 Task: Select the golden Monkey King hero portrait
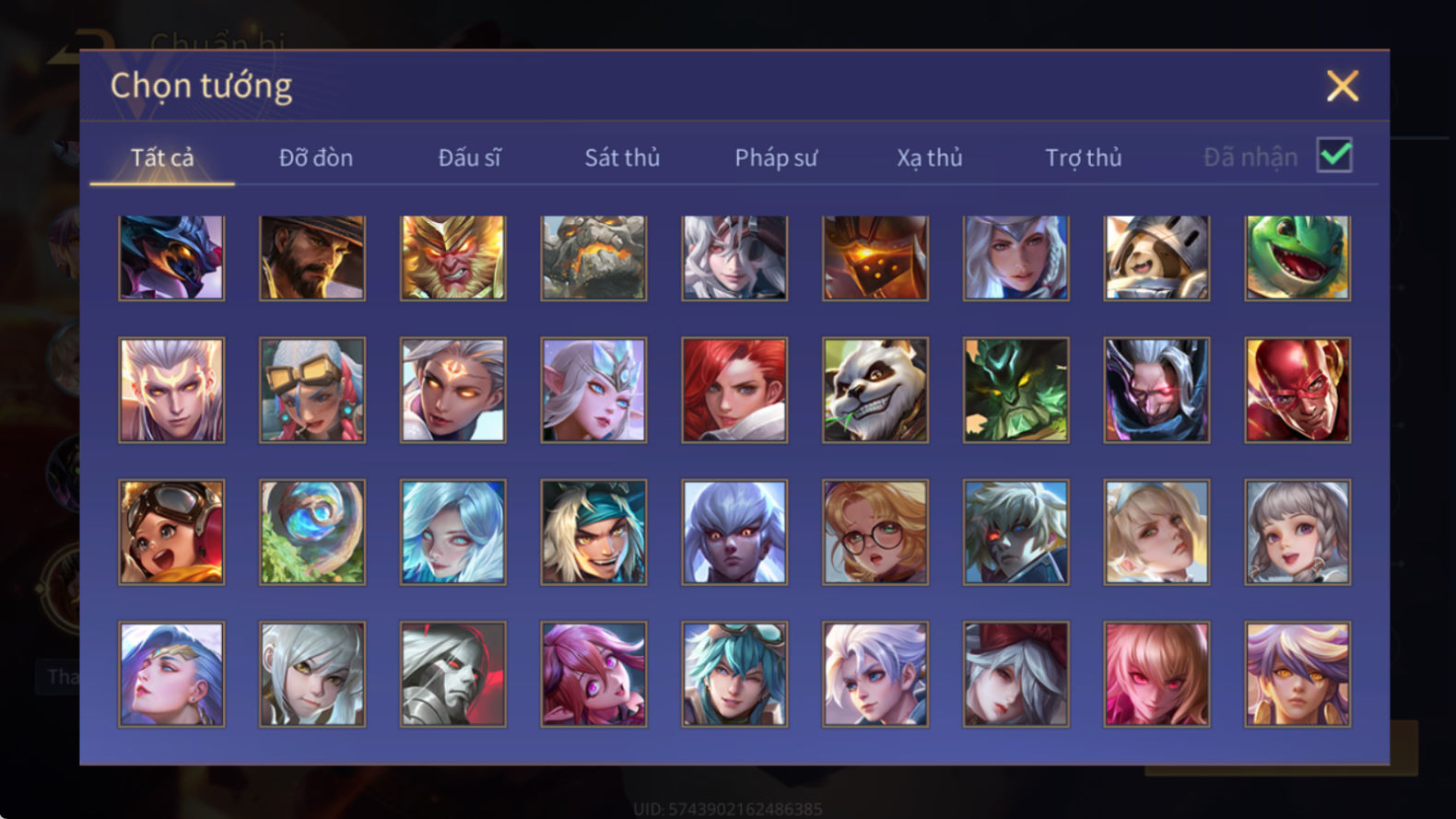[452, 258]
